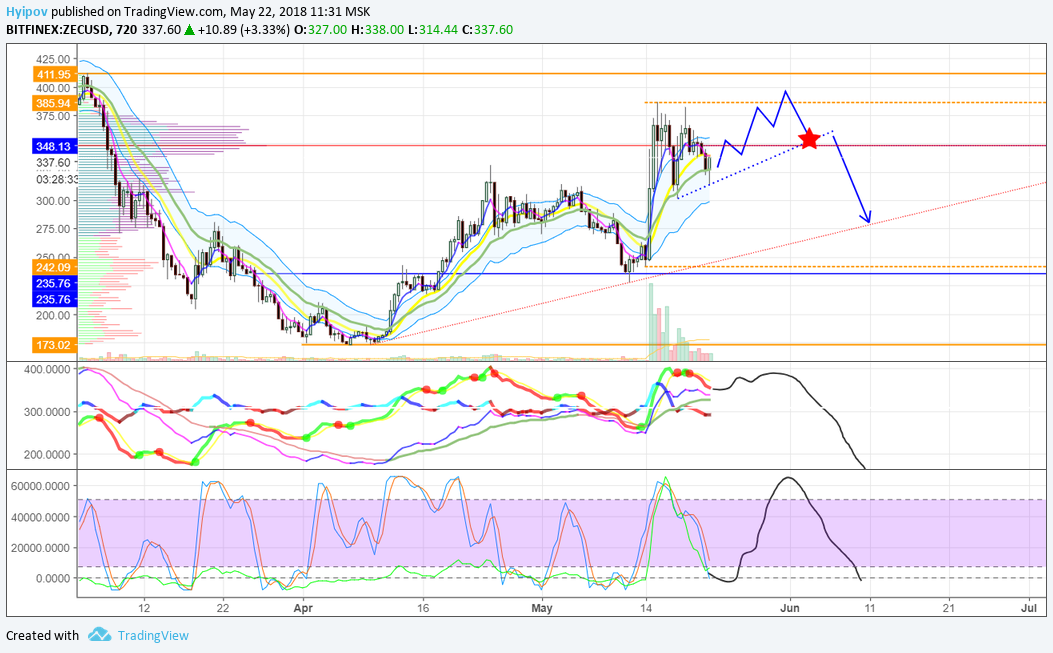Click the 425.00 price axis label
This screenshot has width=1053, height=653.
(53, 59)
